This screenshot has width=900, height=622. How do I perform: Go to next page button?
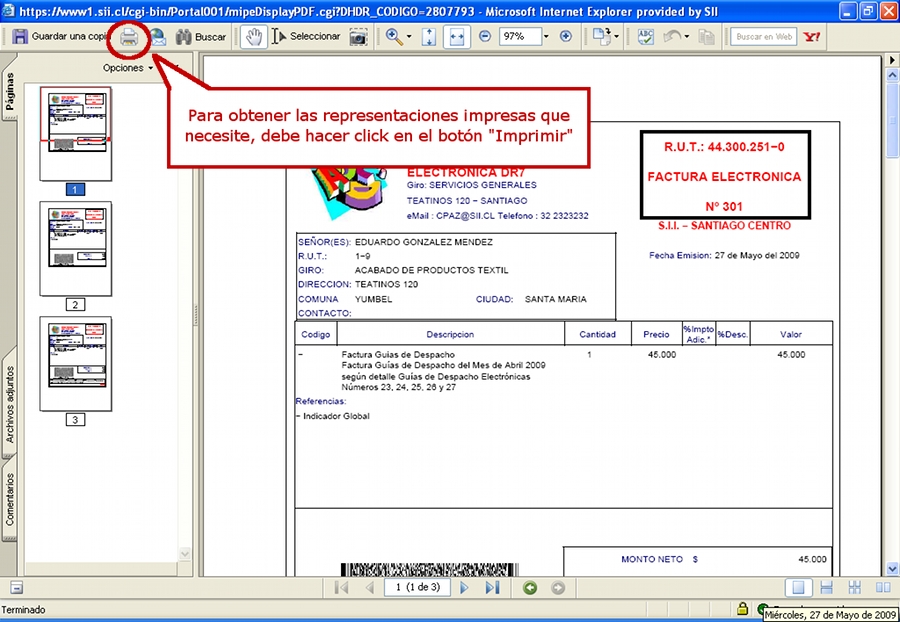point(464,588)
